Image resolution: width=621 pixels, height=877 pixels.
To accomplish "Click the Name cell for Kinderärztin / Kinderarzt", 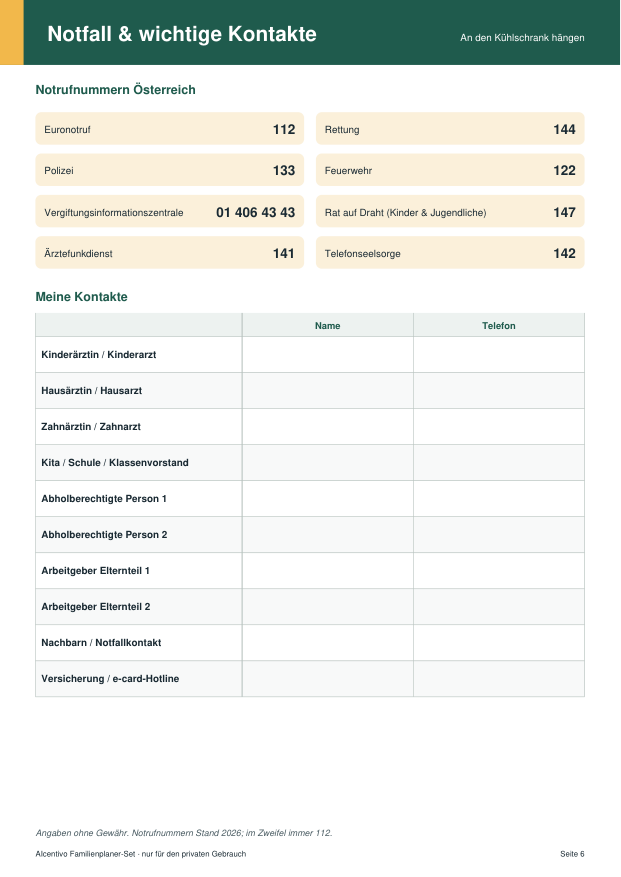I will pyautogui.click(x=327, y=355).
